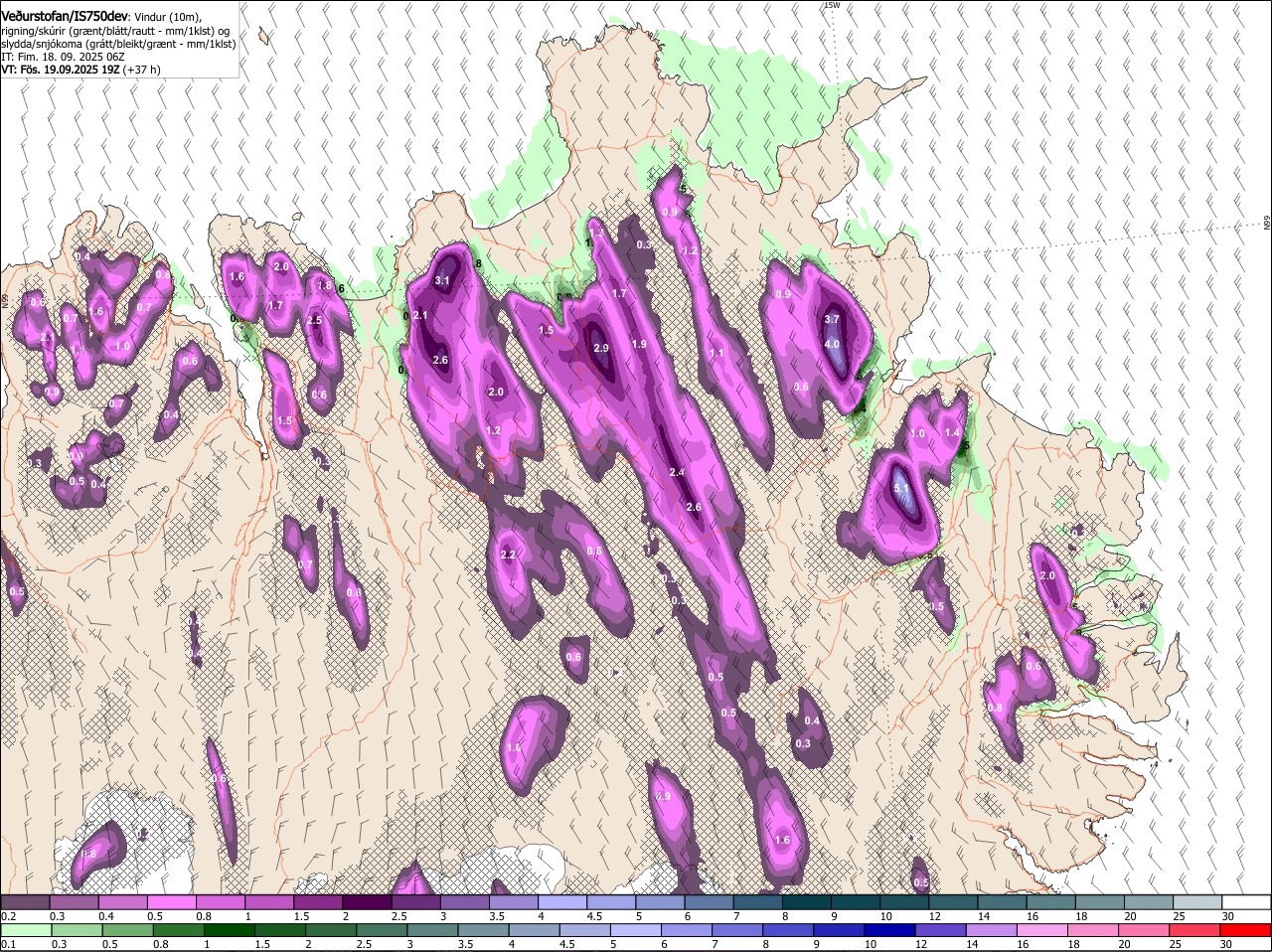Click the 2.2 precipitation value on map
Screen dimensions: 1272x952
coord(508,555)
